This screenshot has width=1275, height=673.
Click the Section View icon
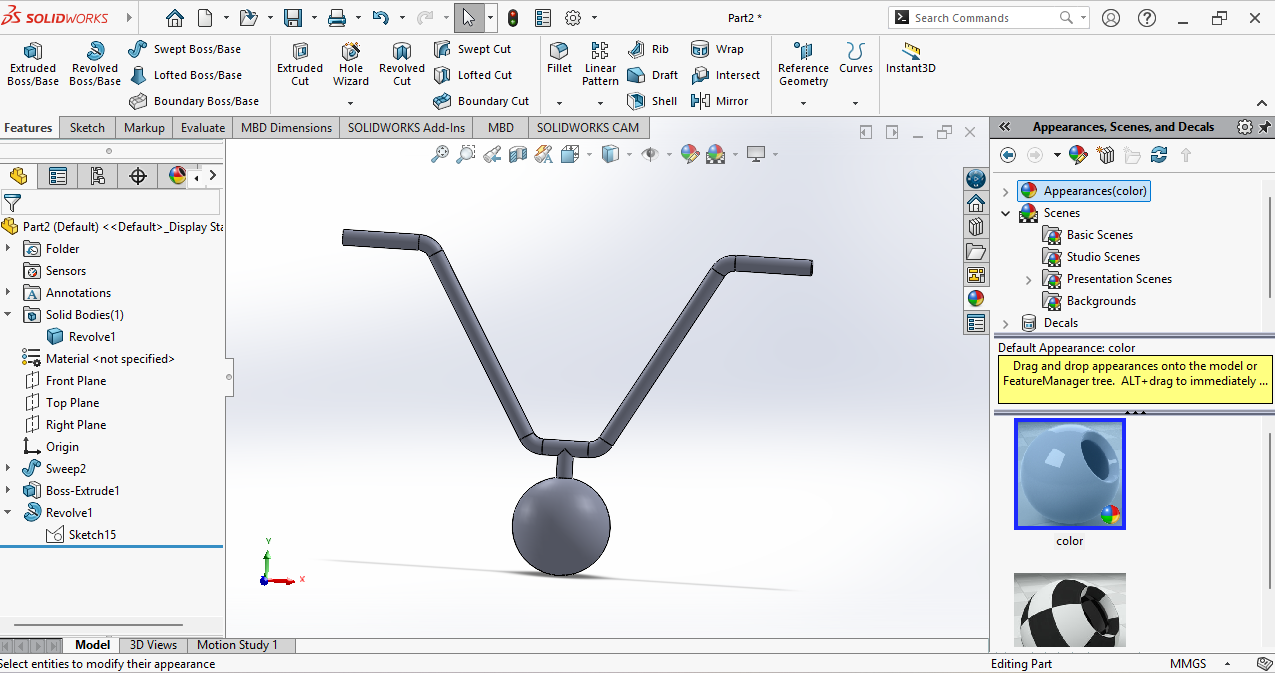pos(517,154)
